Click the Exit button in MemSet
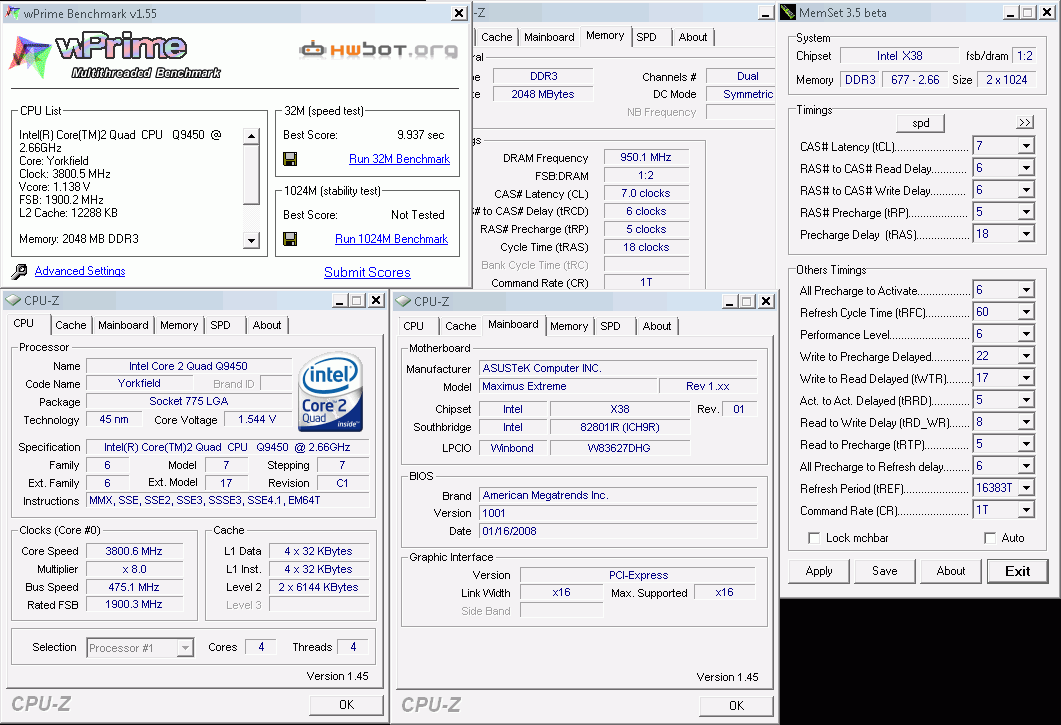 click(1018, 571)
